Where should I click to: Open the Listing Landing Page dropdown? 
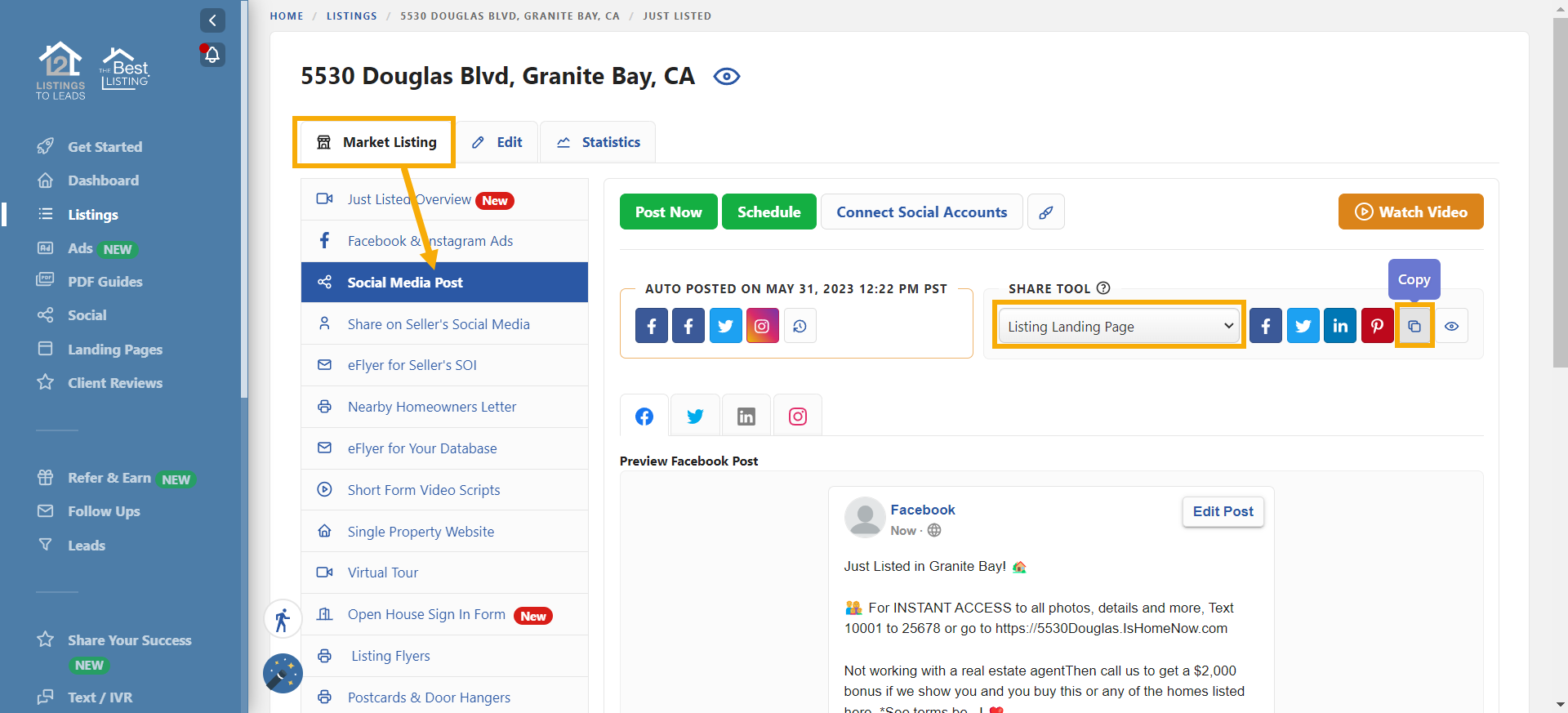click(1119, 326)
